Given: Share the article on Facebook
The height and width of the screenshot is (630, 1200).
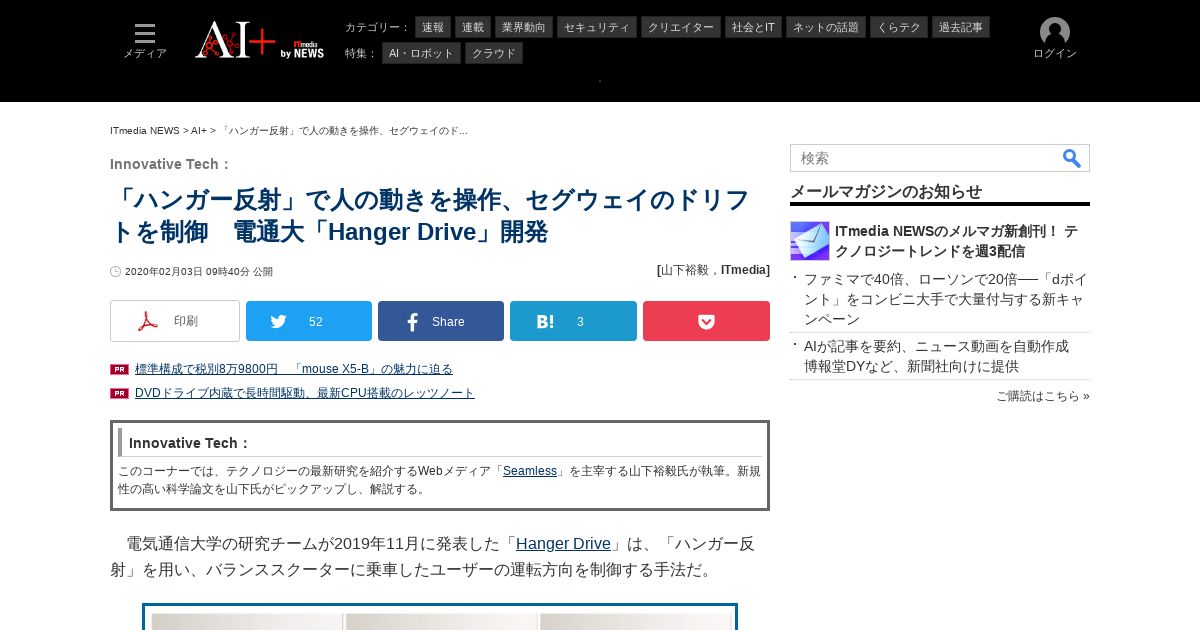Looking at the screenshot, I should click(441, 321).
